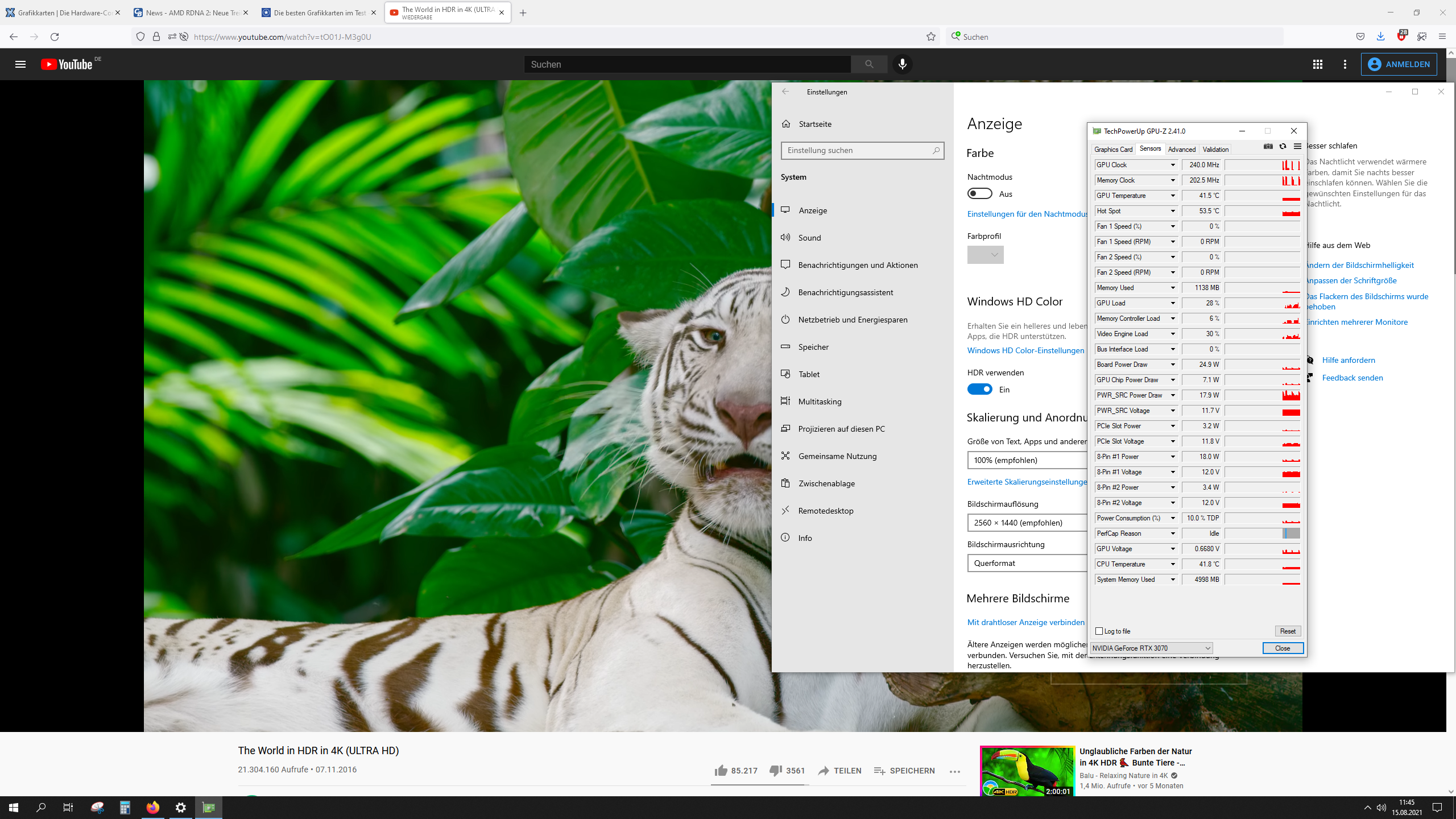Switch to the Advanced tab in GPU-Z
Image resolution: width=1456 pixels, height=819 pixels.
[1181, 150]
